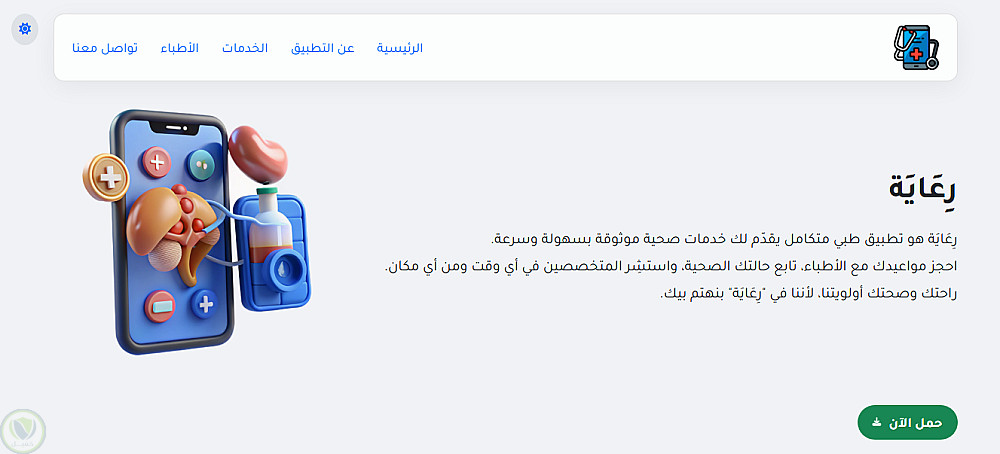Viewport: 1000px width, 454px height.
Task: Click the medicine bottle in the illustration
Action: [x=268, y=224]
